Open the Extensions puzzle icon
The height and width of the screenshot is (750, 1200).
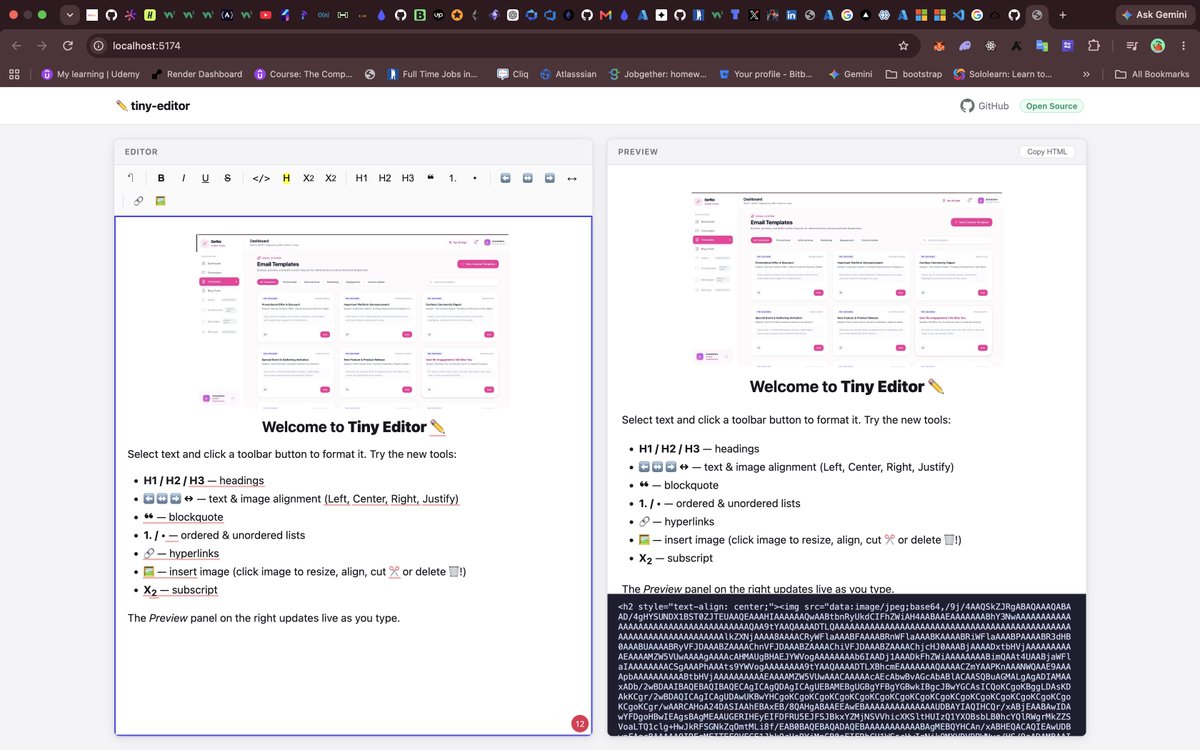pos(1093,46)
